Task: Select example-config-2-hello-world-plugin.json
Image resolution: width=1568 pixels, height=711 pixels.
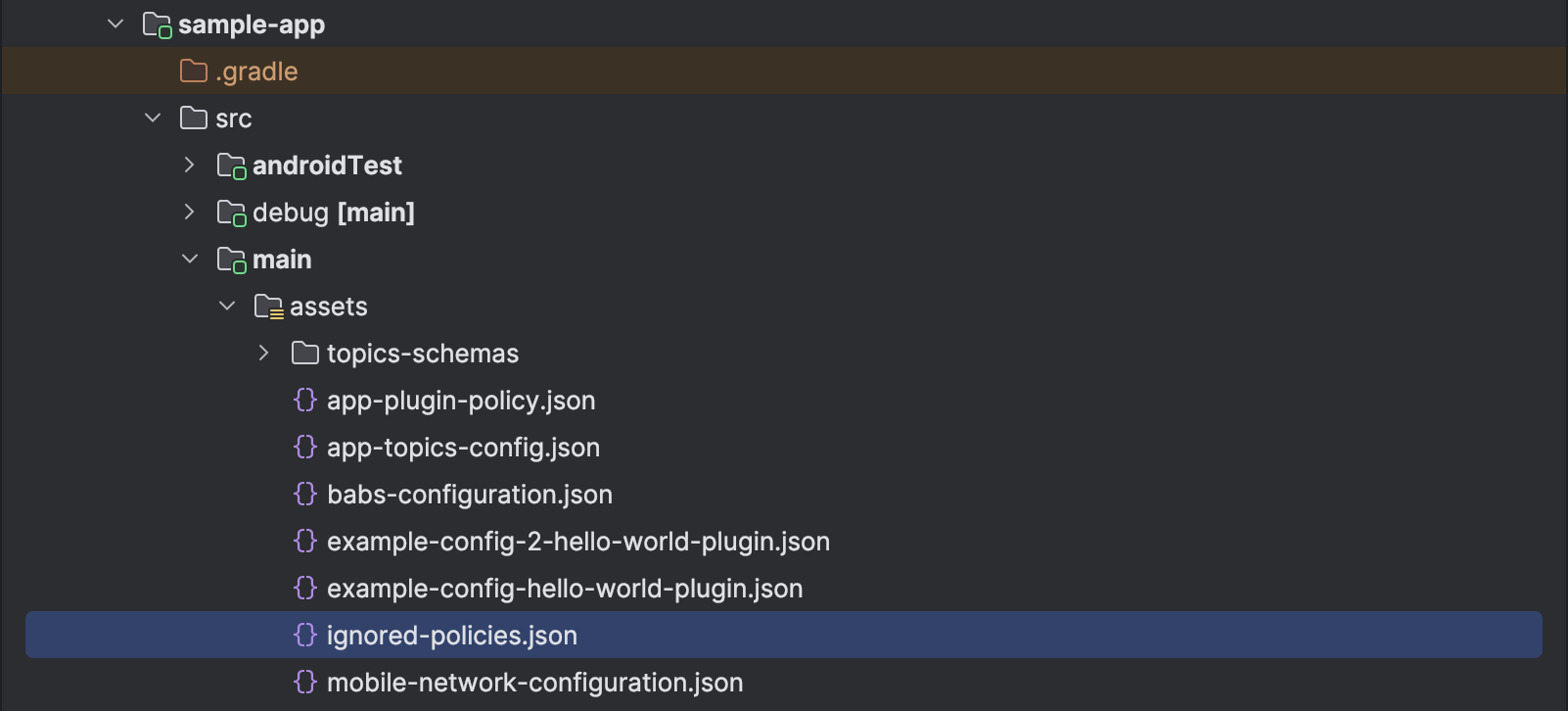Action: (577, 542)
